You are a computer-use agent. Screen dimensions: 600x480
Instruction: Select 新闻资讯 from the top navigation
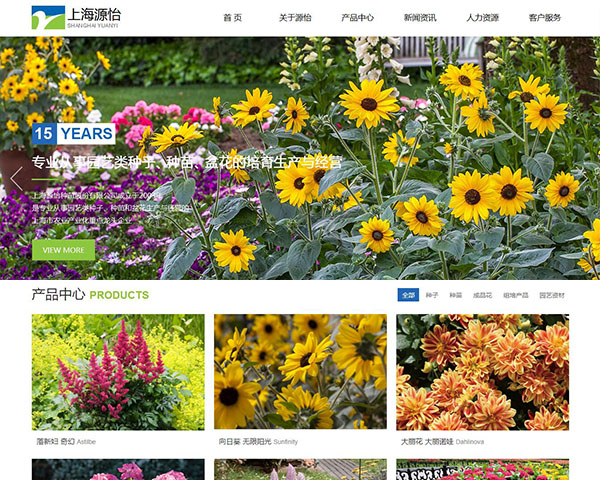tap(420, 18)
